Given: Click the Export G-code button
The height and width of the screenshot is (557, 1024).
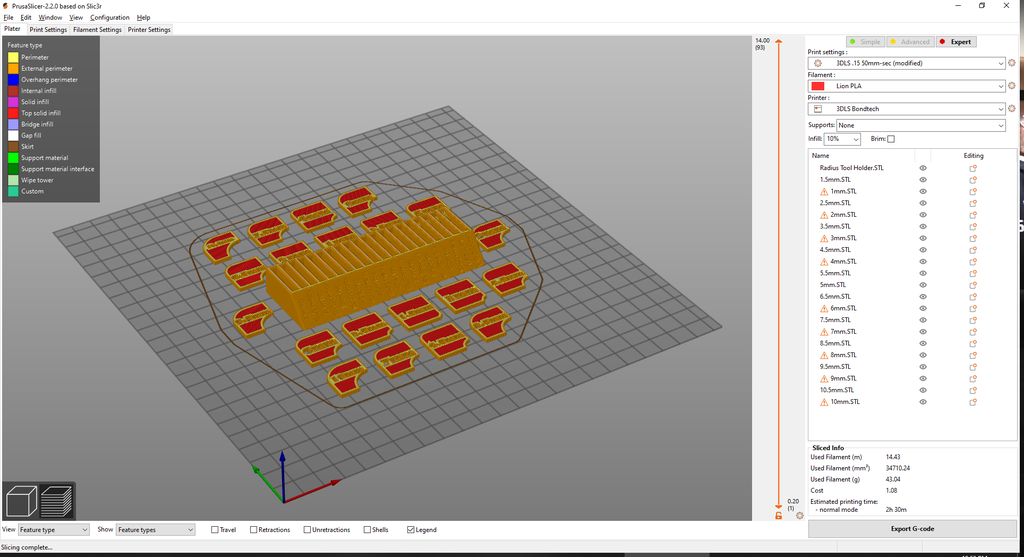Looking at the screenshot, I should coord(911,529).
